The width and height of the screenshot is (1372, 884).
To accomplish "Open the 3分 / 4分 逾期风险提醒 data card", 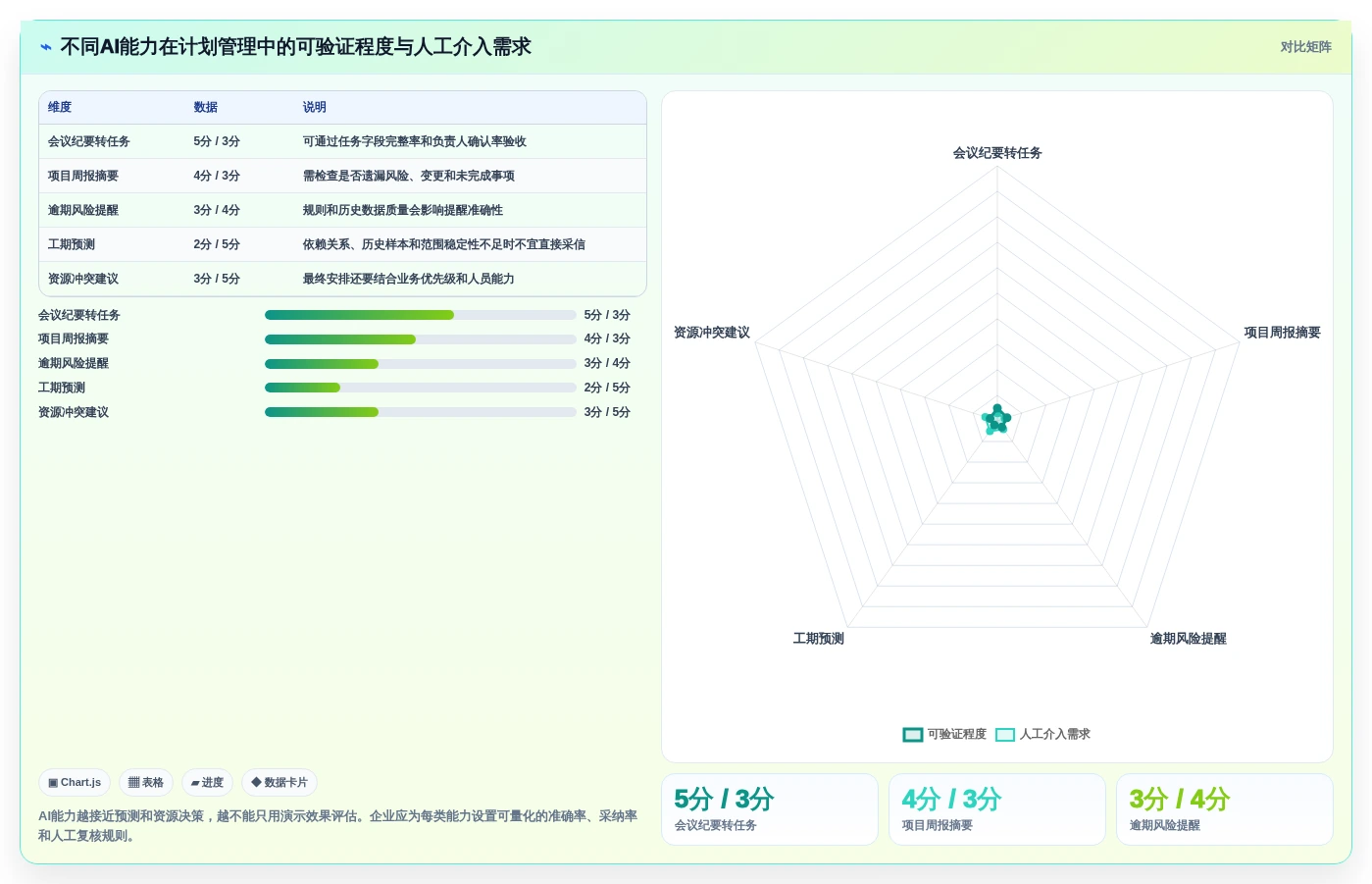I will (1225, 809).
